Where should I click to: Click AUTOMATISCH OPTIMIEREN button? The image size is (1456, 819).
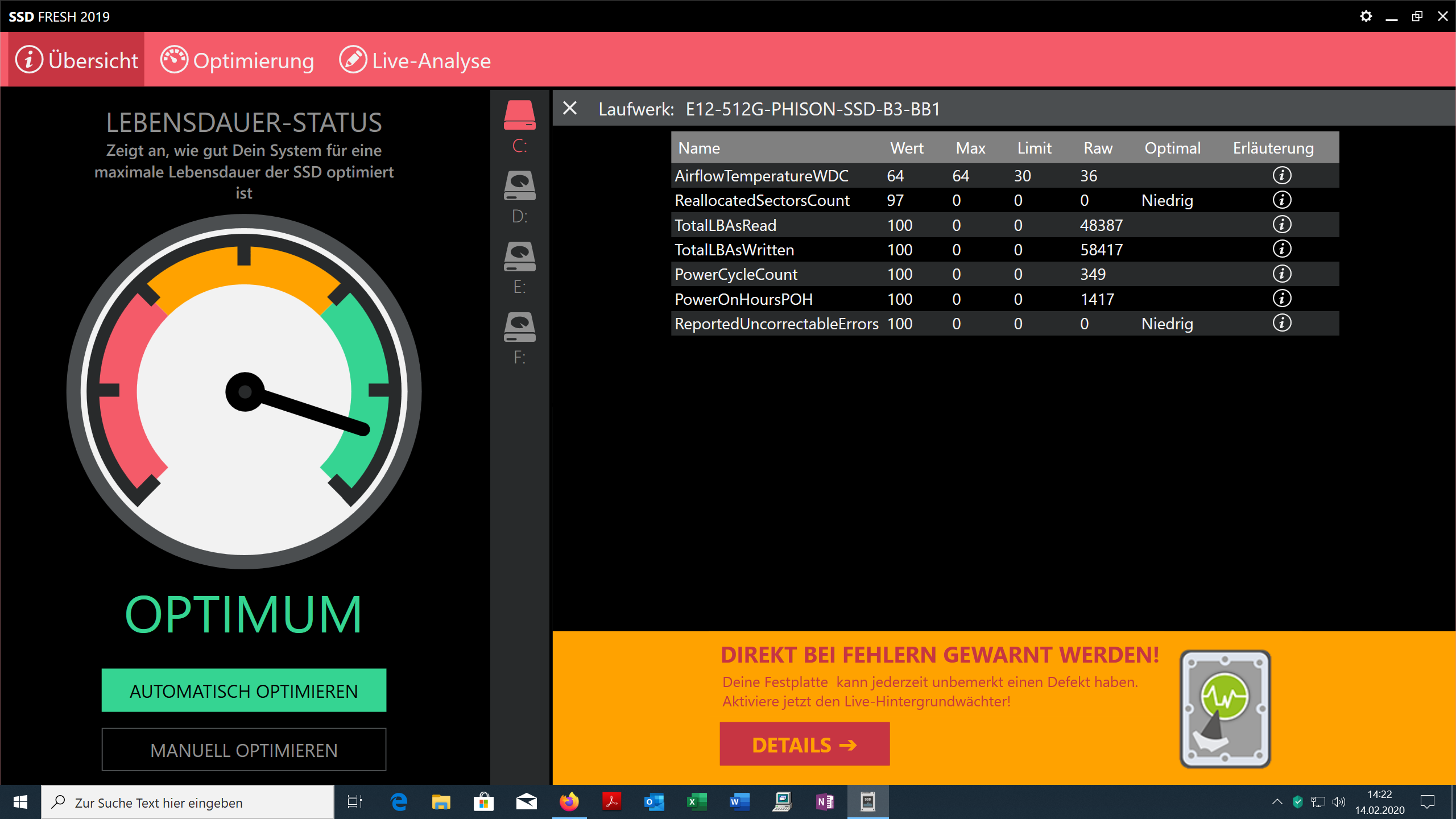pos(243,690)
